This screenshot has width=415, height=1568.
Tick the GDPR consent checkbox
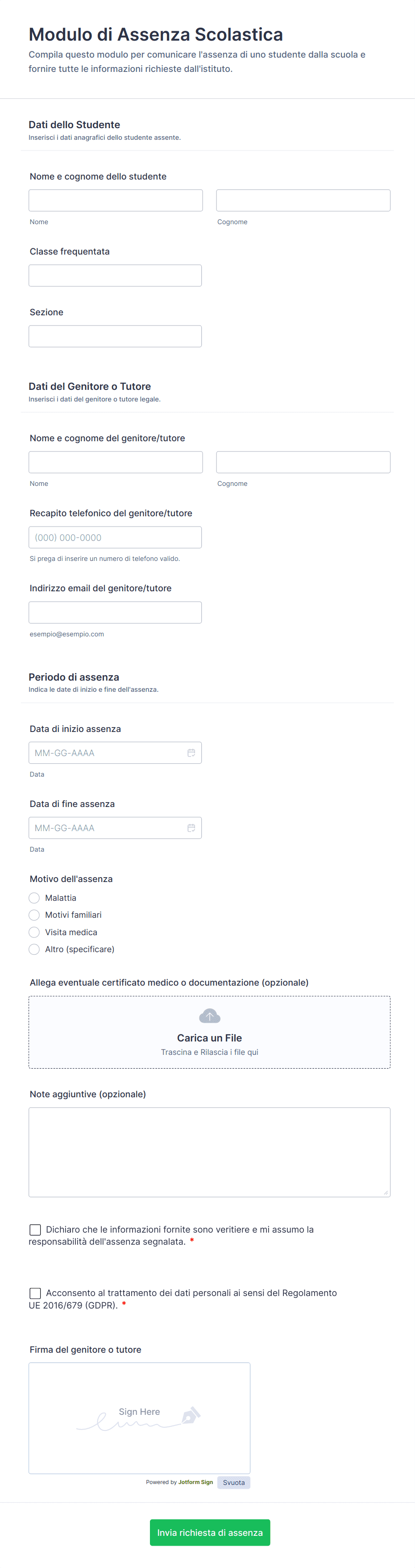point(35,1293)
